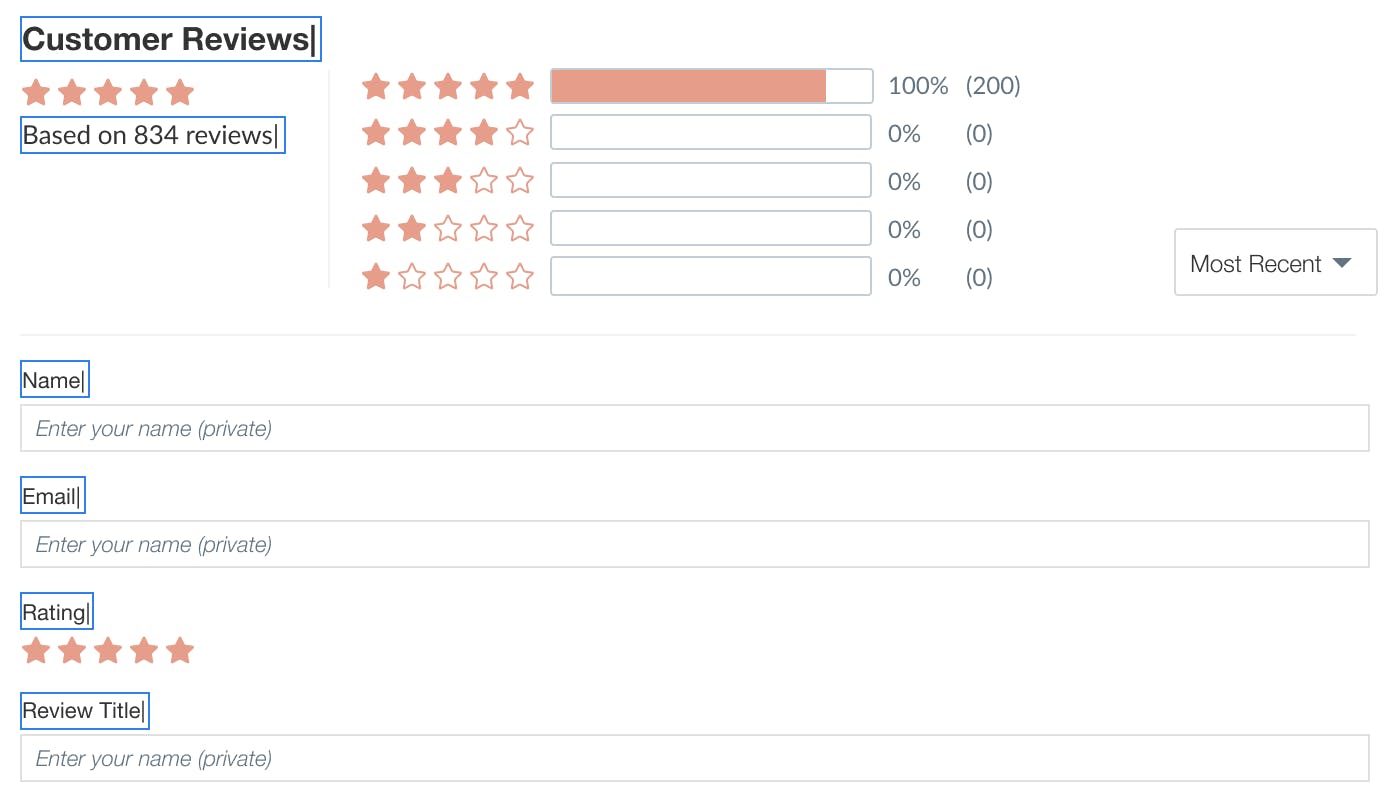Filter by the three-star rating row
Image resolution: width=1400 pixels, height=800 pixels.
677,181
